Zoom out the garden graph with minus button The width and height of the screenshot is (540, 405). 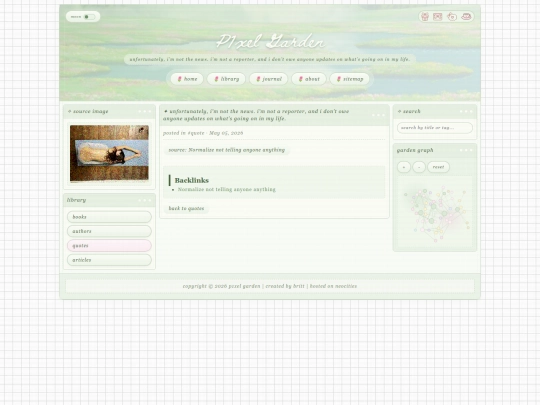click(x=419, y=167)
